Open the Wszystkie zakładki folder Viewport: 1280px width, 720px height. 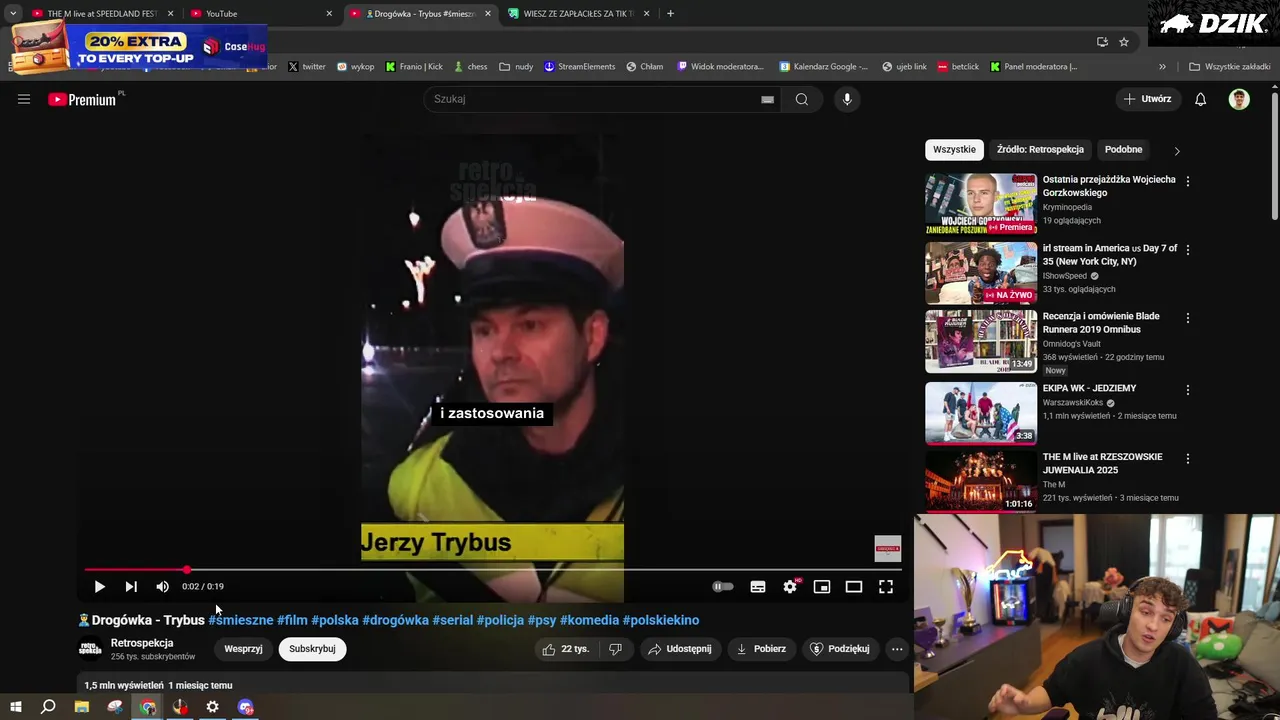click(1230, 67)
